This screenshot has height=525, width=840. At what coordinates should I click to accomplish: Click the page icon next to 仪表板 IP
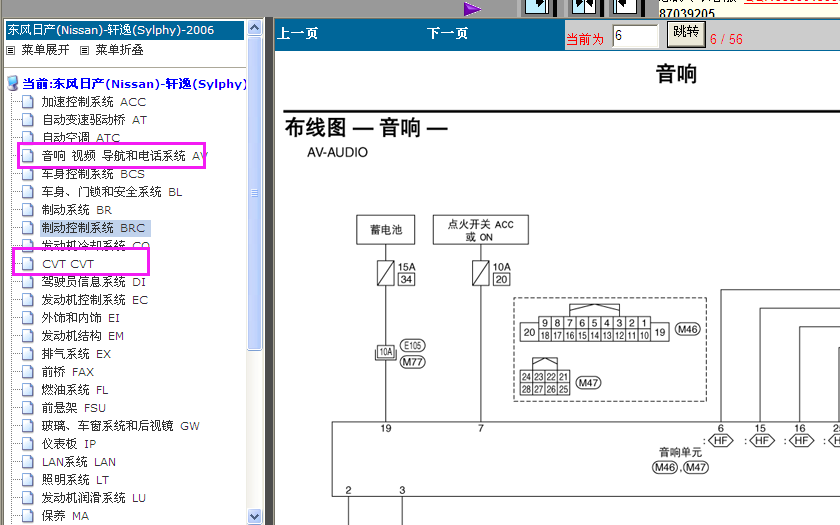click(x=28, y=444)
